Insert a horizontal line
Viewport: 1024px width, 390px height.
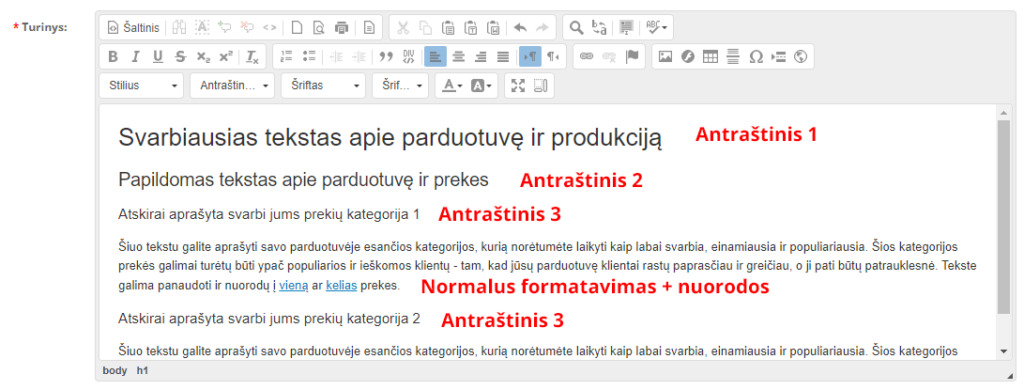[x=733, y=57]
